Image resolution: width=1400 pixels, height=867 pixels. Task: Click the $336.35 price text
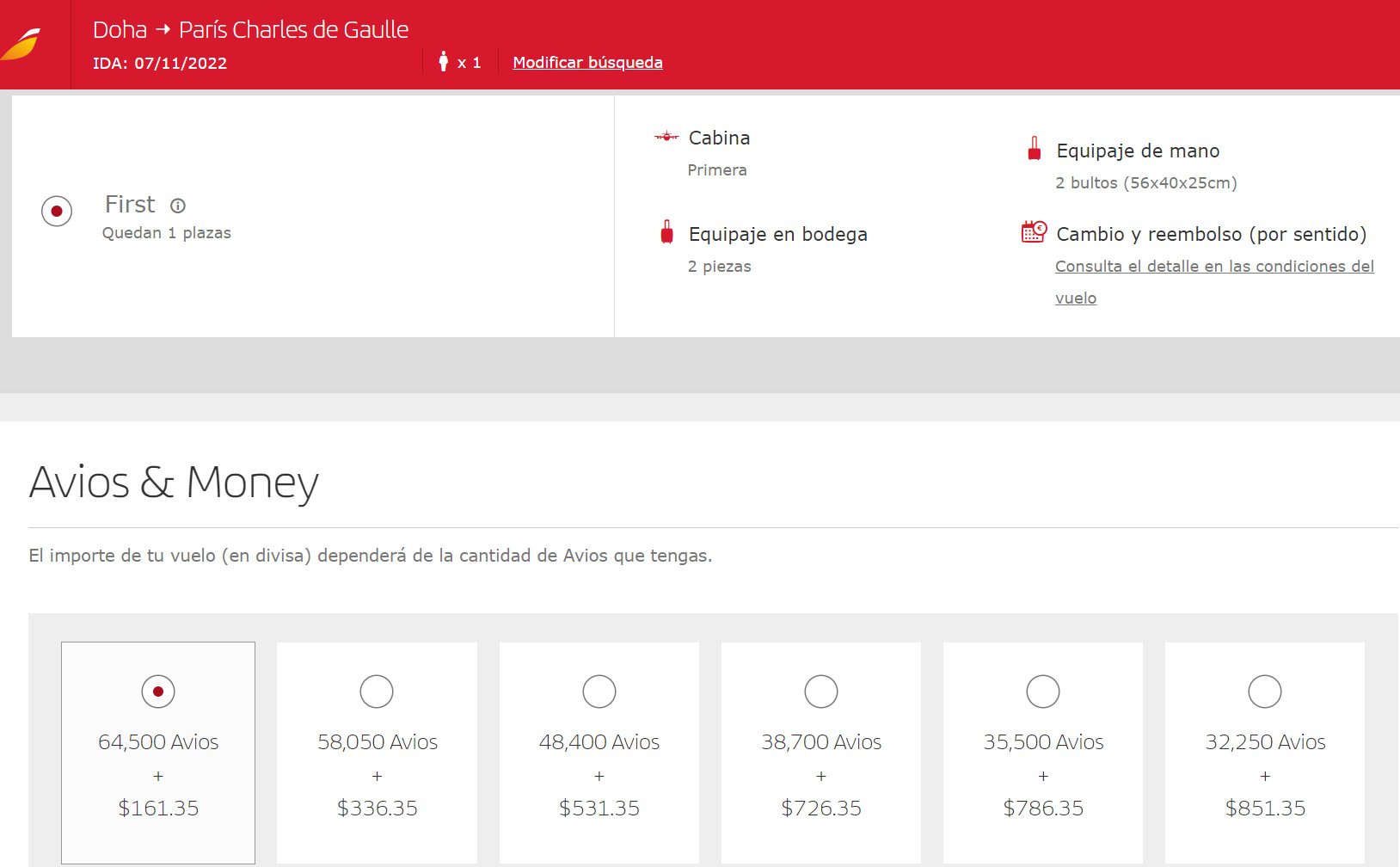click(378, 808)
